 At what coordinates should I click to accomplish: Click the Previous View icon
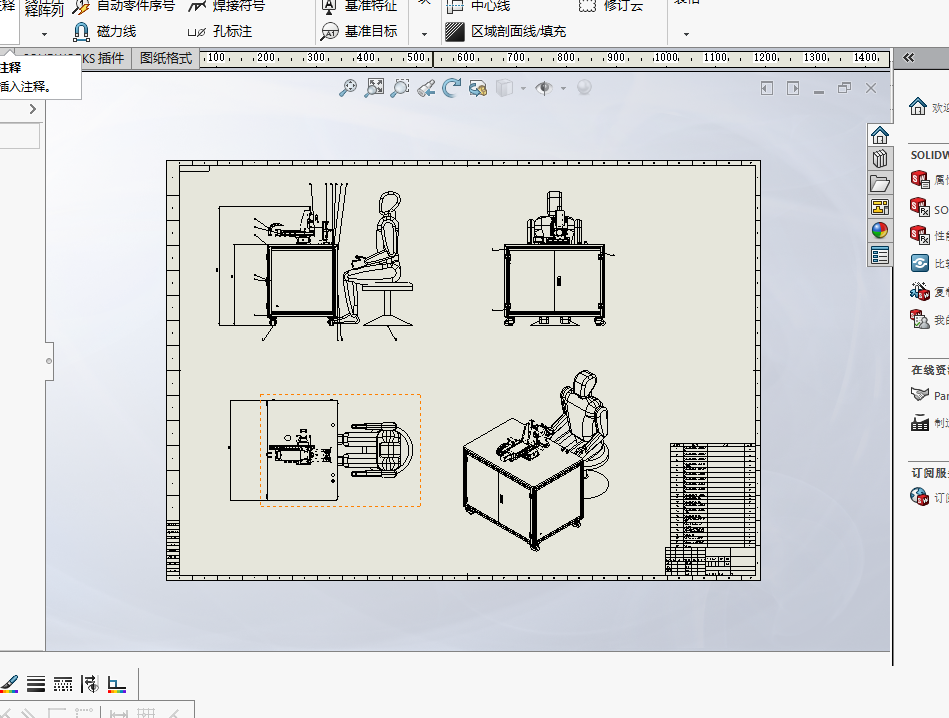click(426, 88)
